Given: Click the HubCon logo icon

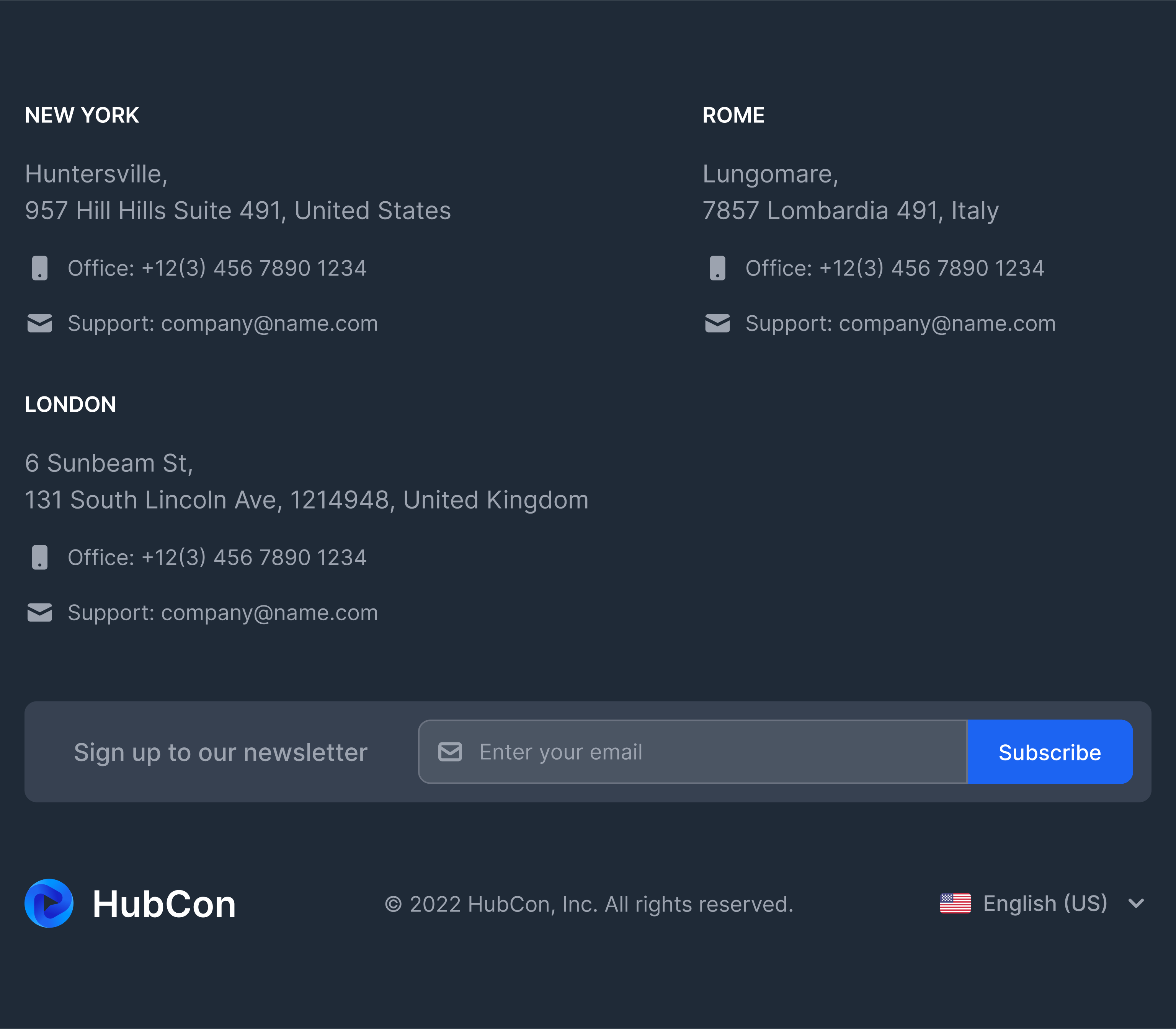Looking at the screenshot, I should coord(49,903).
